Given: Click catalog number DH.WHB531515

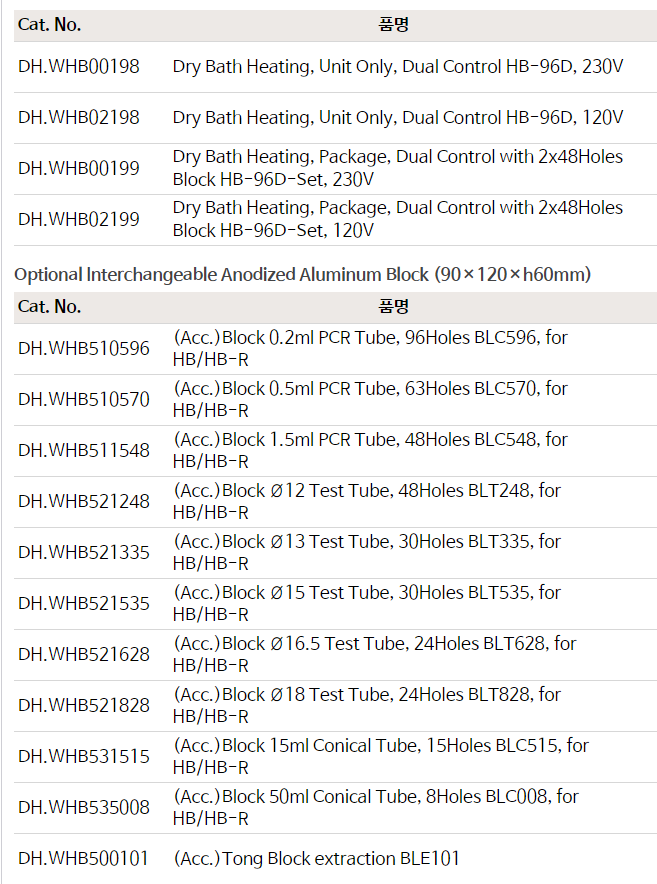Looking at the screenshot, I should pos(84,757).
